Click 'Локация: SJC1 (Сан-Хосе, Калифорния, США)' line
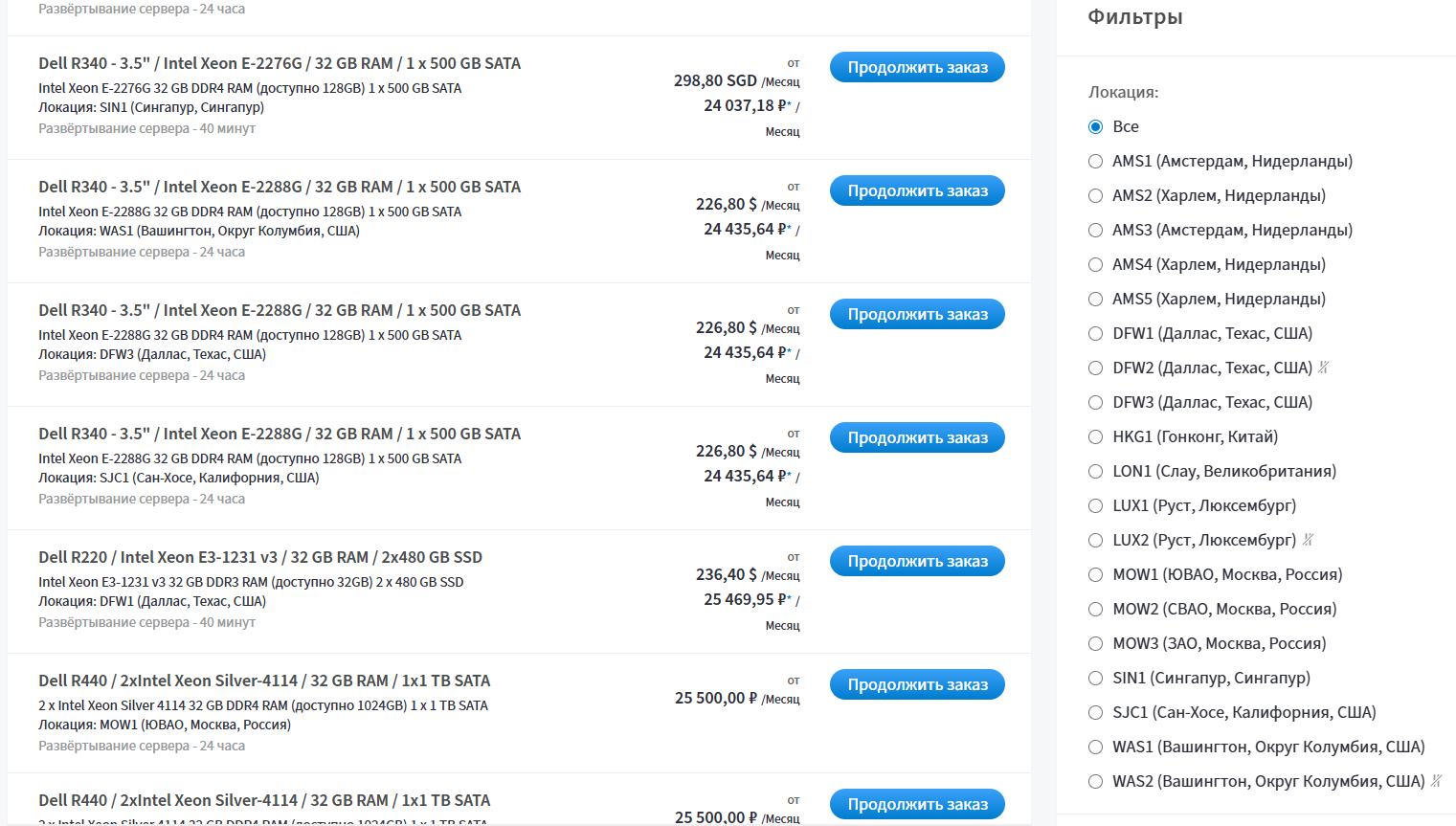1456x826 pixels. (x=179, y=478)
